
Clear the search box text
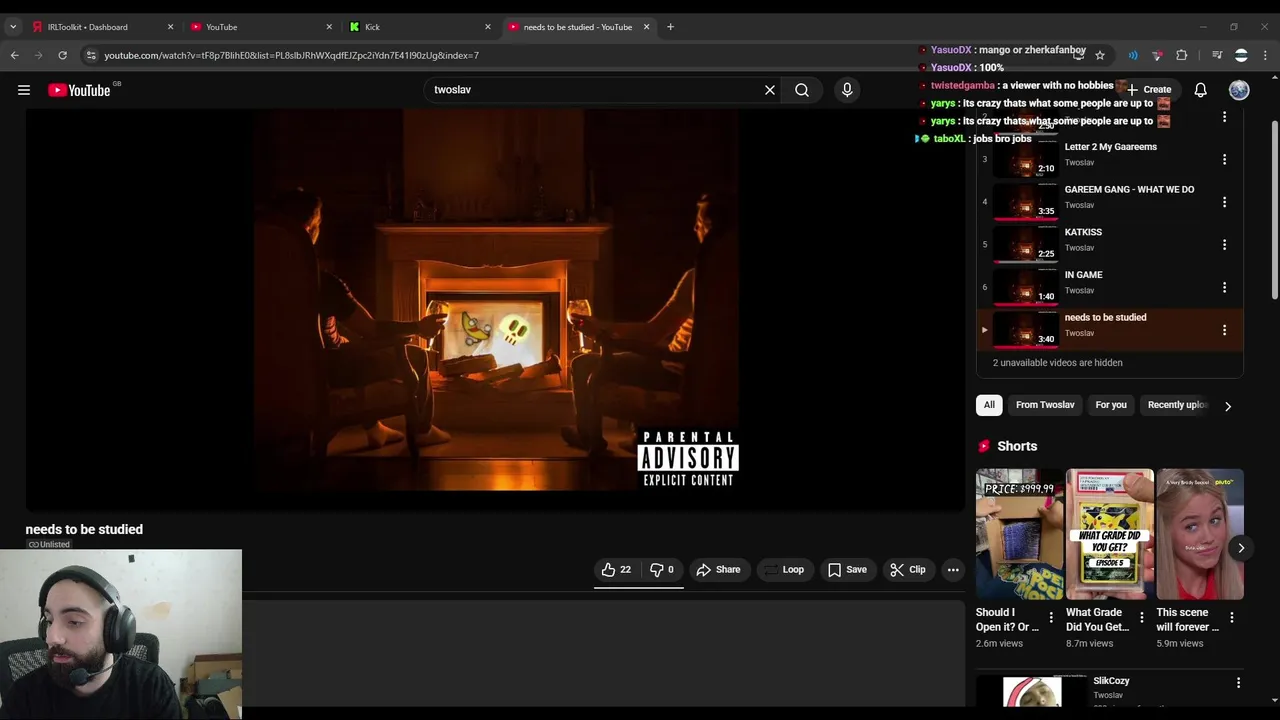click(770, 90)
